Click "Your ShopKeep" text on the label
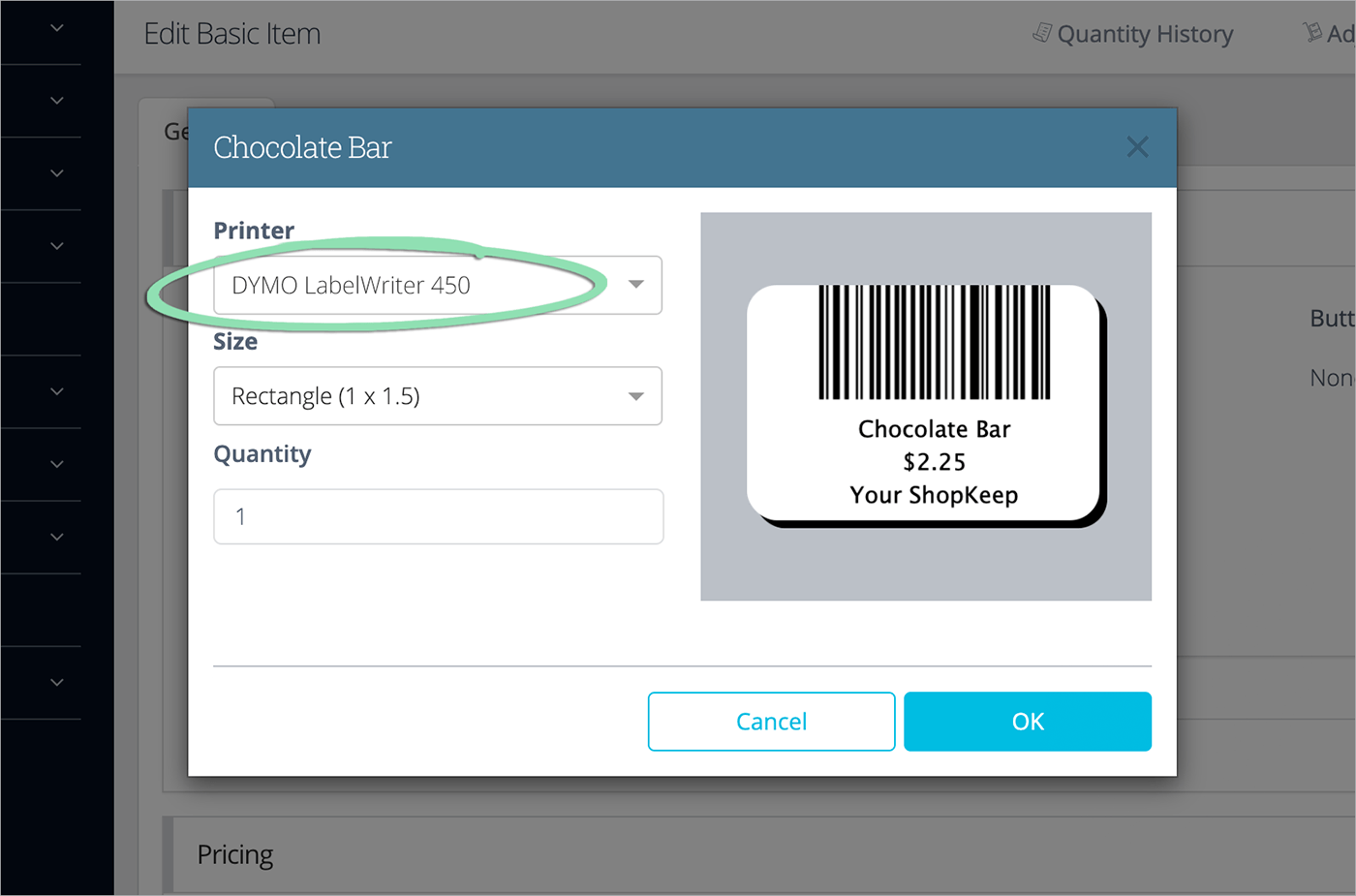Screen dimensions: 1356x896 point(934,495)
